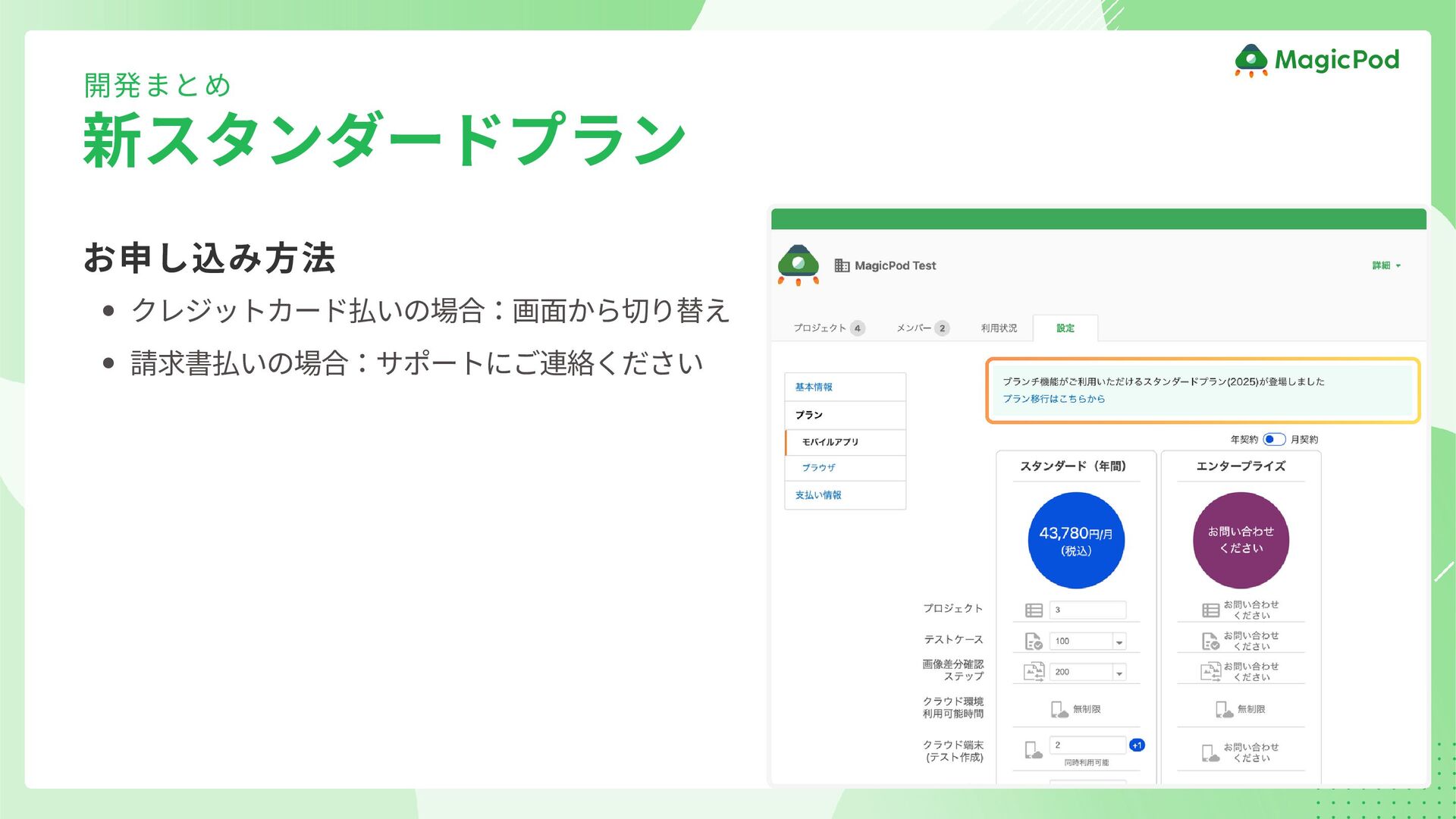This screenshot has height=819, width=1456.
Task: Click the image diff icon in the Standard column
Action: click(1034, 672)
